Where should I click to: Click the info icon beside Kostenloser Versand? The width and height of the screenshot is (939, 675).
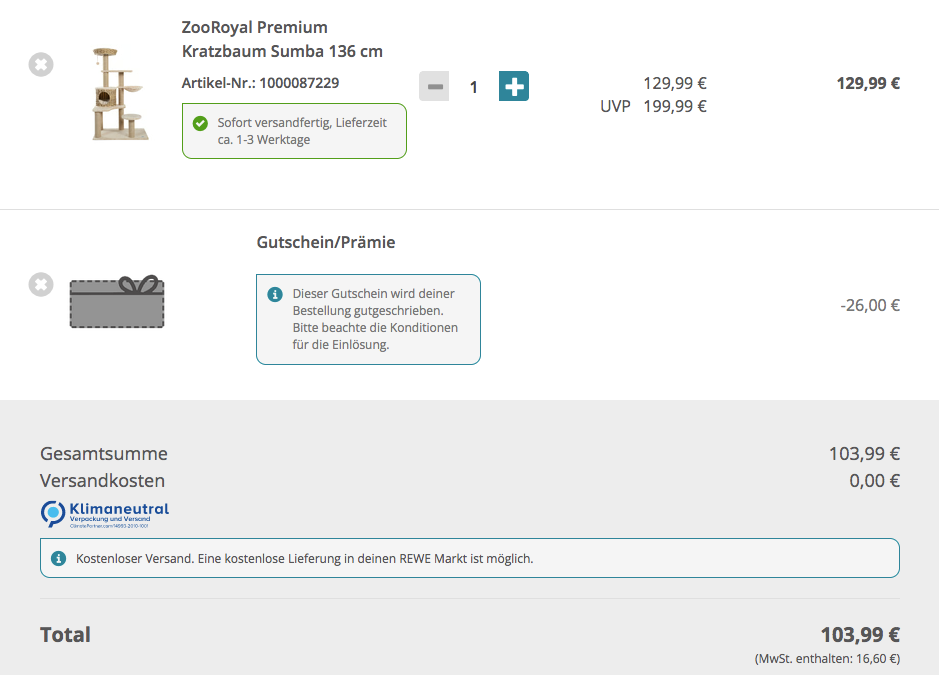tap(58, 559)
